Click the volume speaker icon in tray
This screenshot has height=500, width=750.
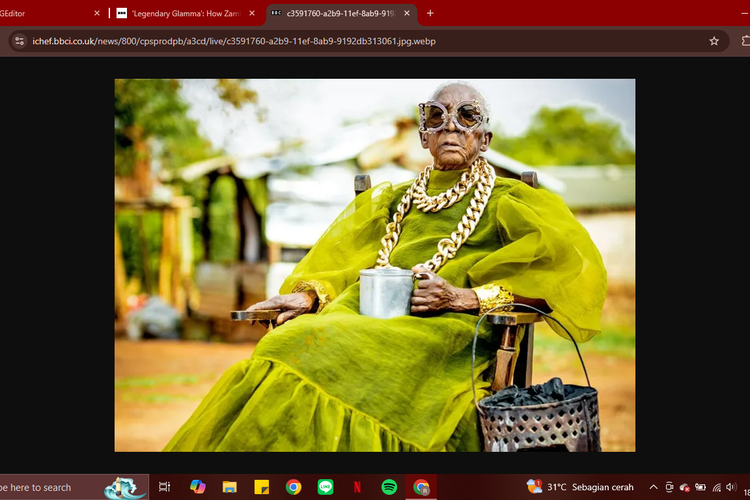[x=733, y=487]
